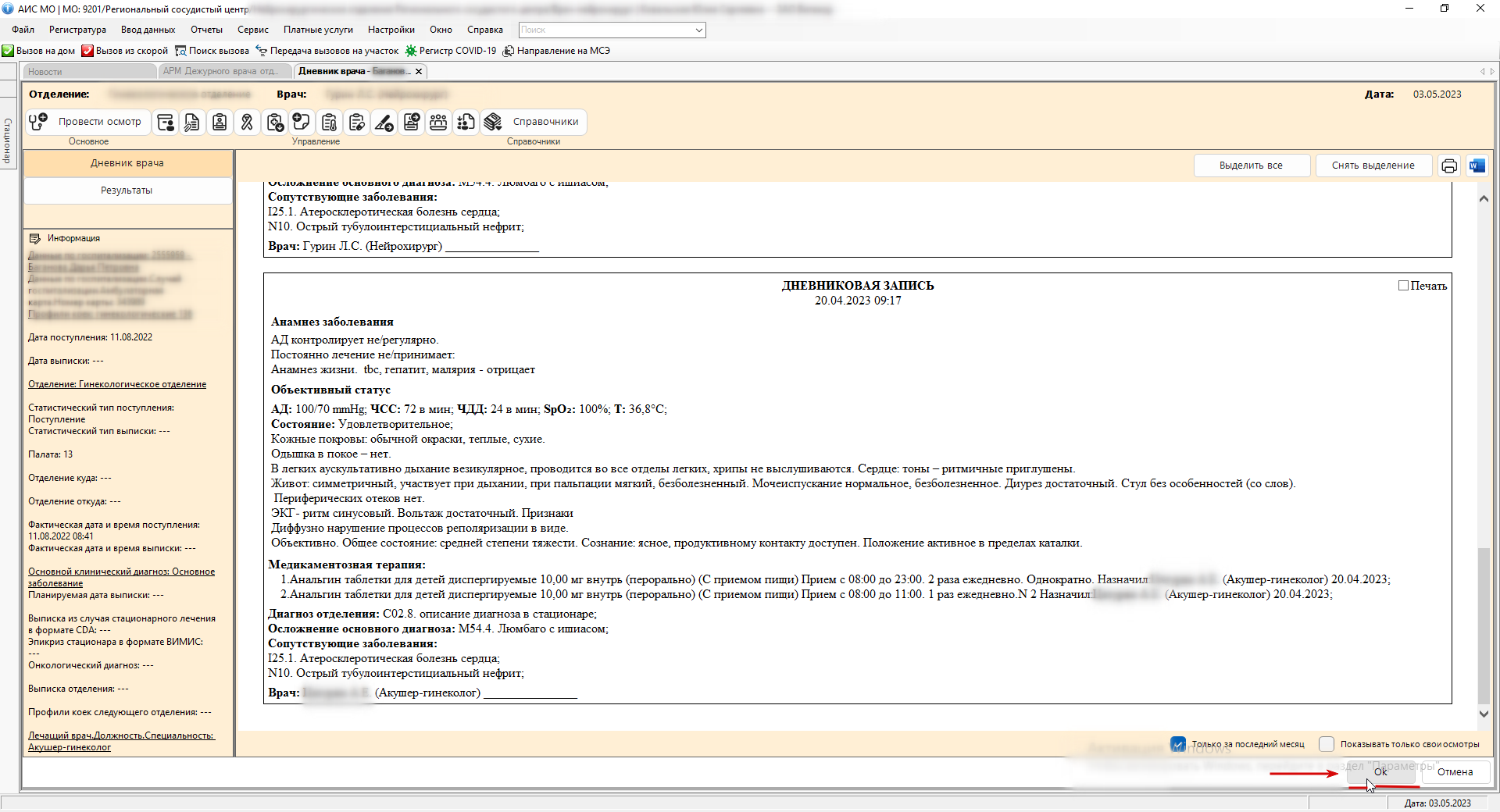Image resolution: width=1500 pixels, height=812 pixels.
Task: Tick the Печать checkbox of the diary entry
Action: pos(1403,286)
